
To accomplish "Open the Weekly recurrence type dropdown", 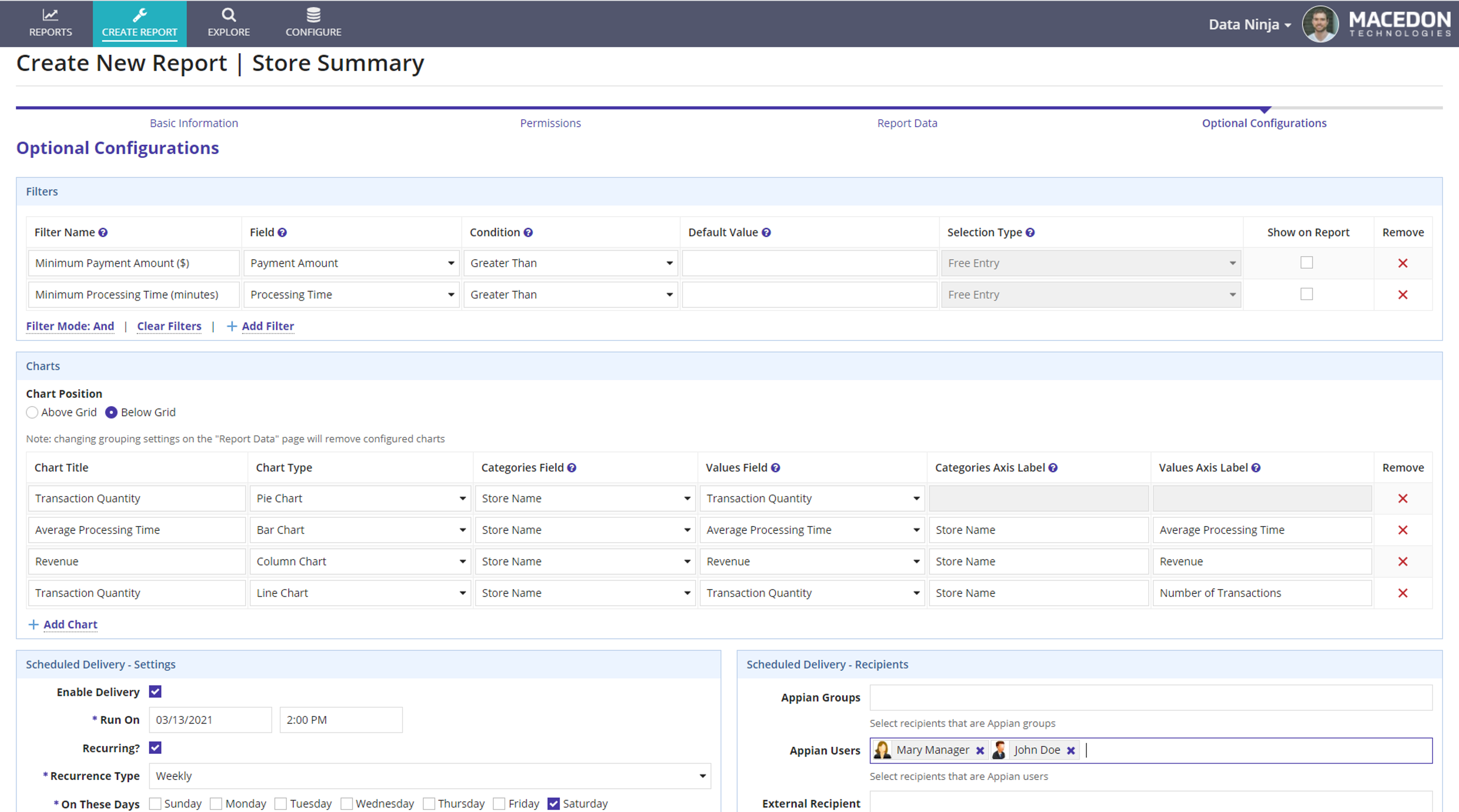I will [x=430, y=776].
